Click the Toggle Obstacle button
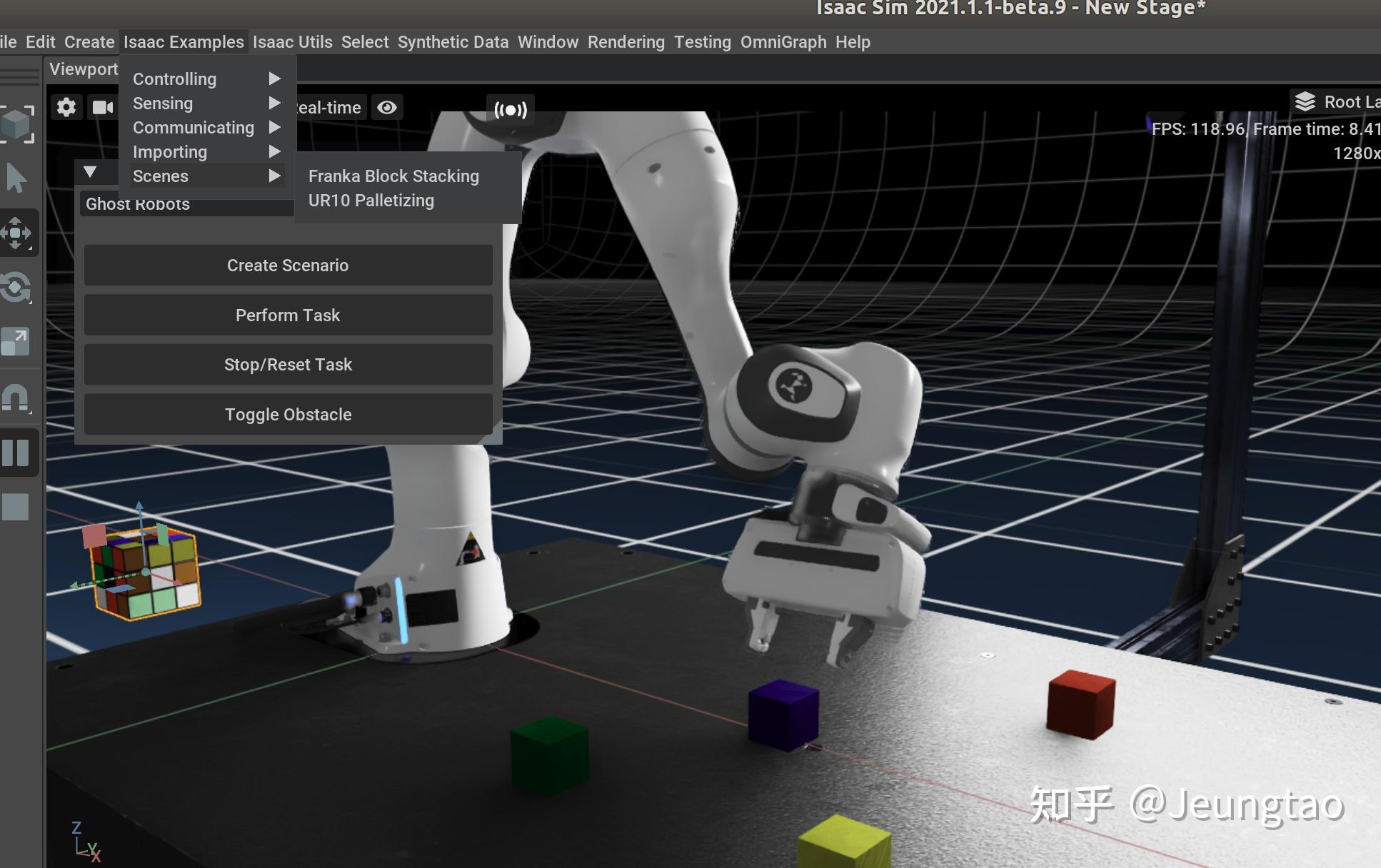Viewport: 1381px width, 868px height. tap(288, 415)
